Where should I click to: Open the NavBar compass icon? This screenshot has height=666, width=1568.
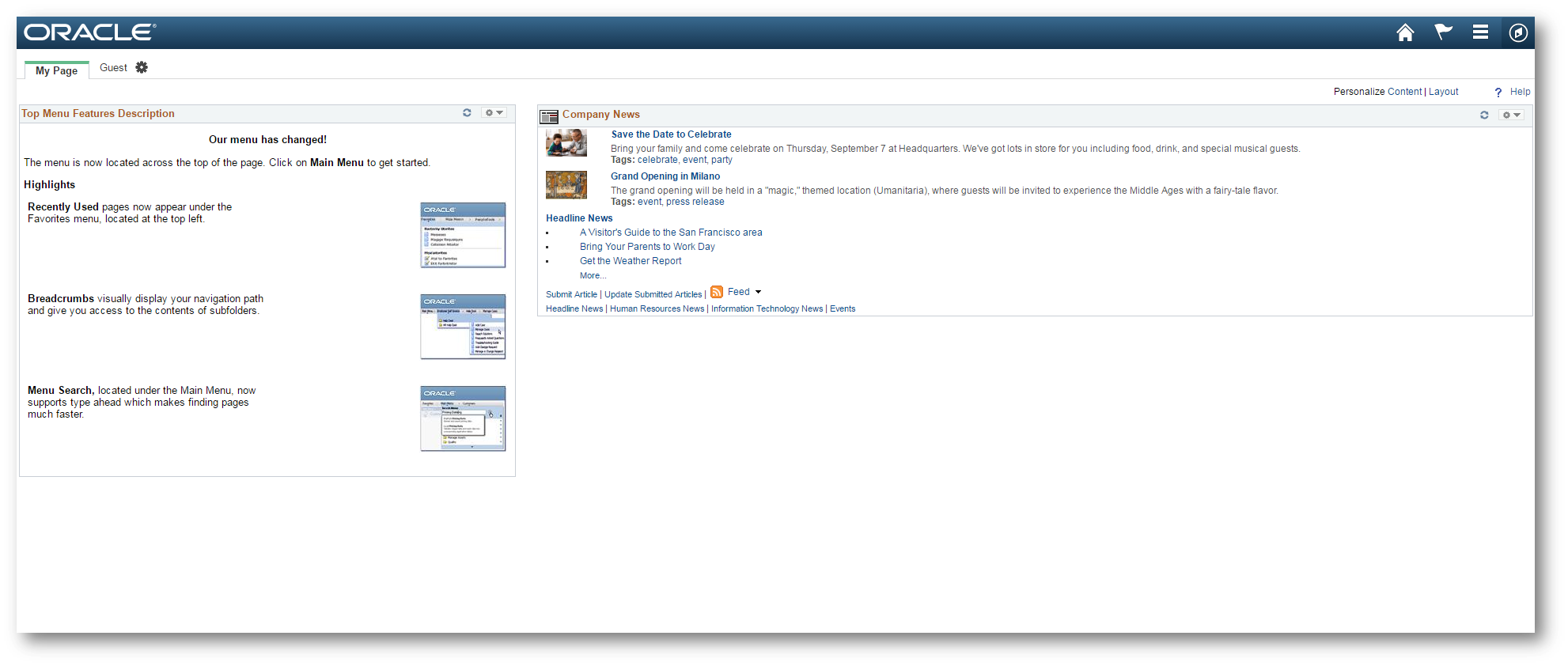pyautogui.click(x=1517, y=32)
